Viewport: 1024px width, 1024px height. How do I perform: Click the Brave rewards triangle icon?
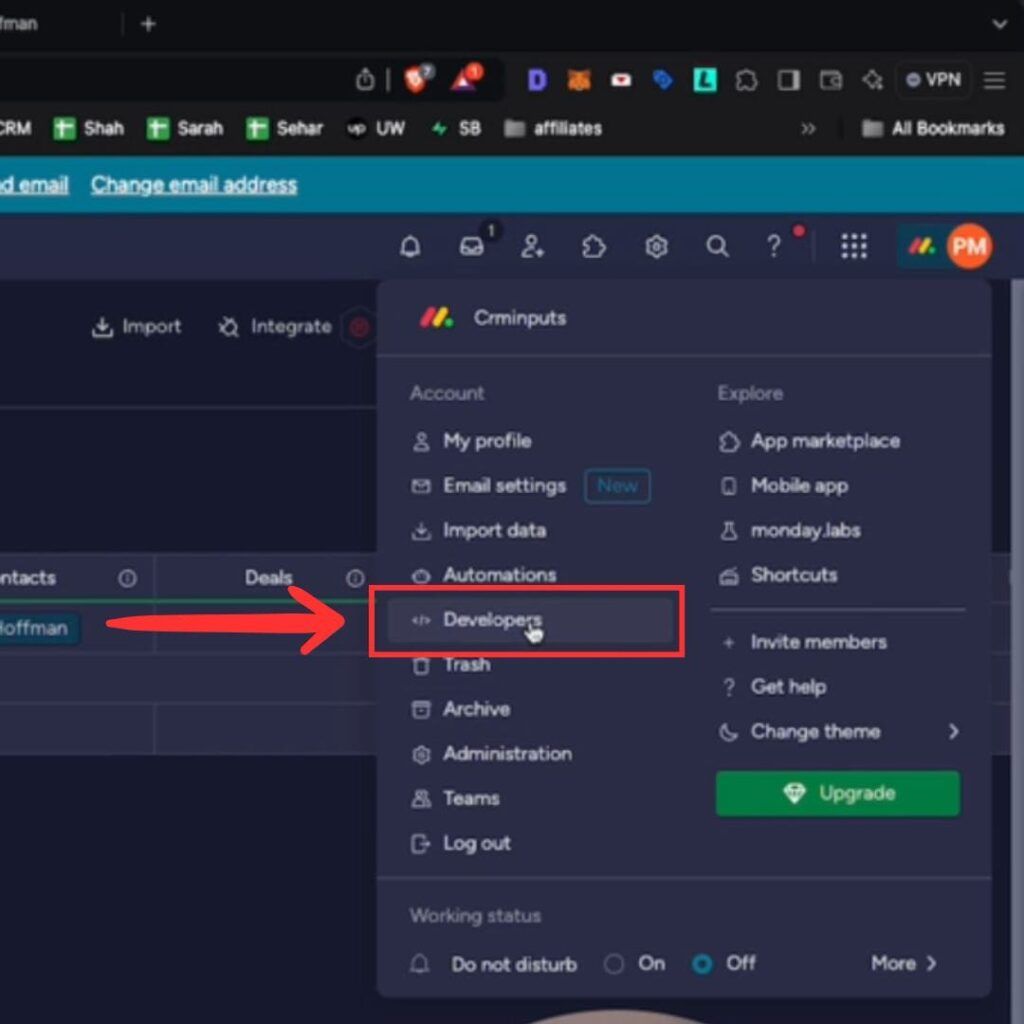[x=464, y=80]
